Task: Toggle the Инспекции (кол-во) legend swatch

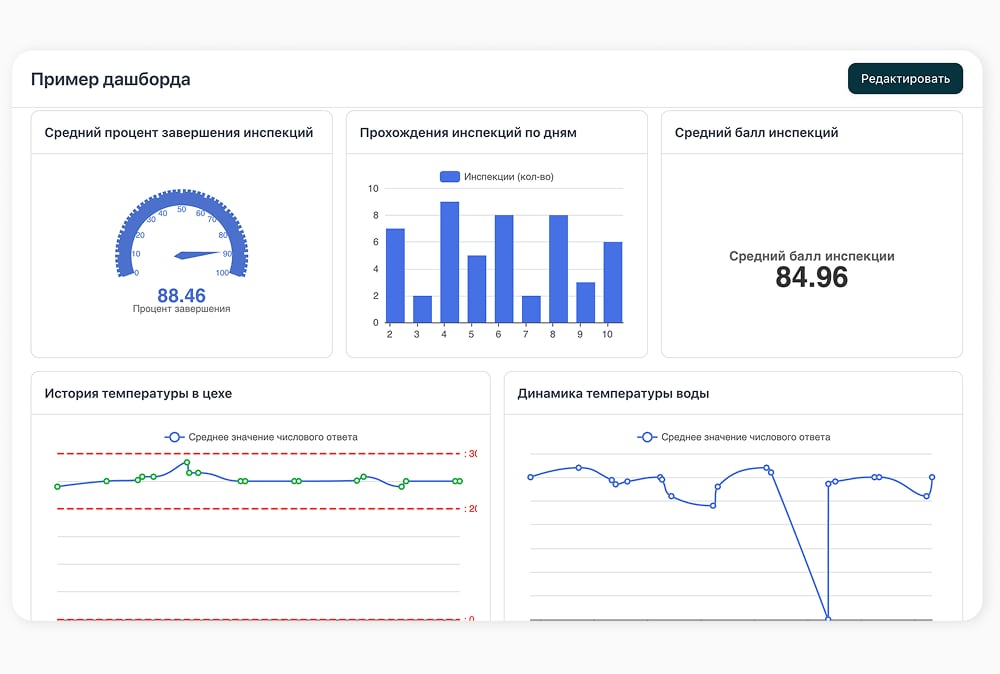Action: click(450, 177)
